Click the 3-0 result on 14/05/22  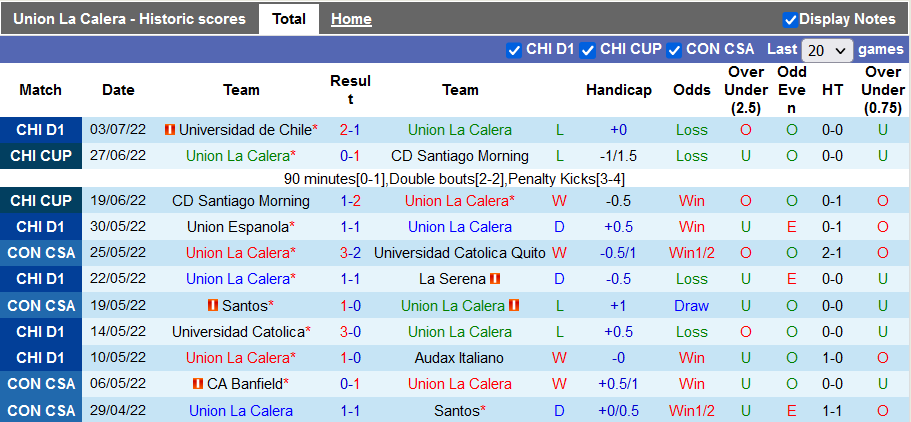(x=350, y=332)
